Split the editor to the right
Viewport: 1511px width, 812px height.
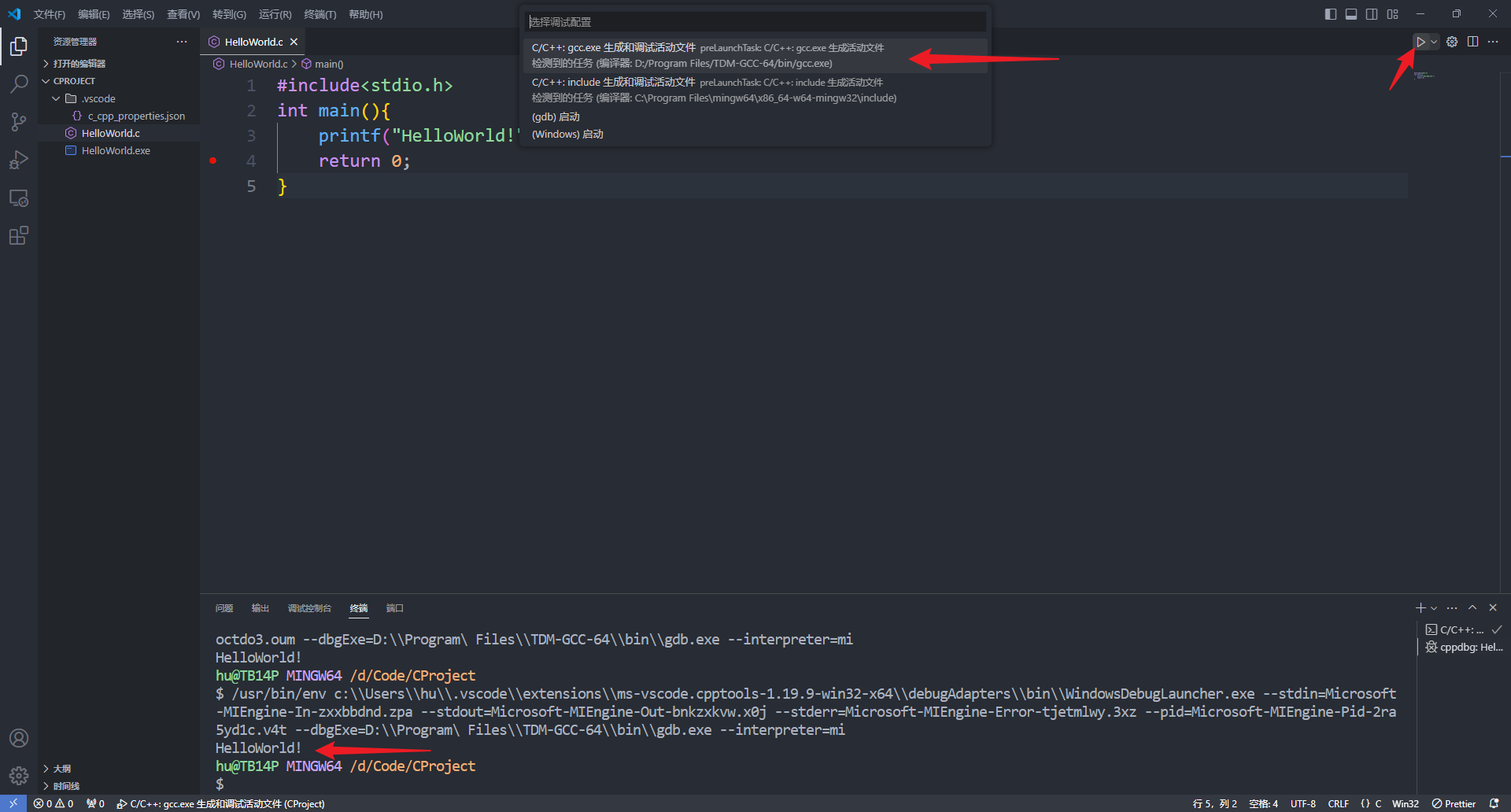click(1472, 42)
